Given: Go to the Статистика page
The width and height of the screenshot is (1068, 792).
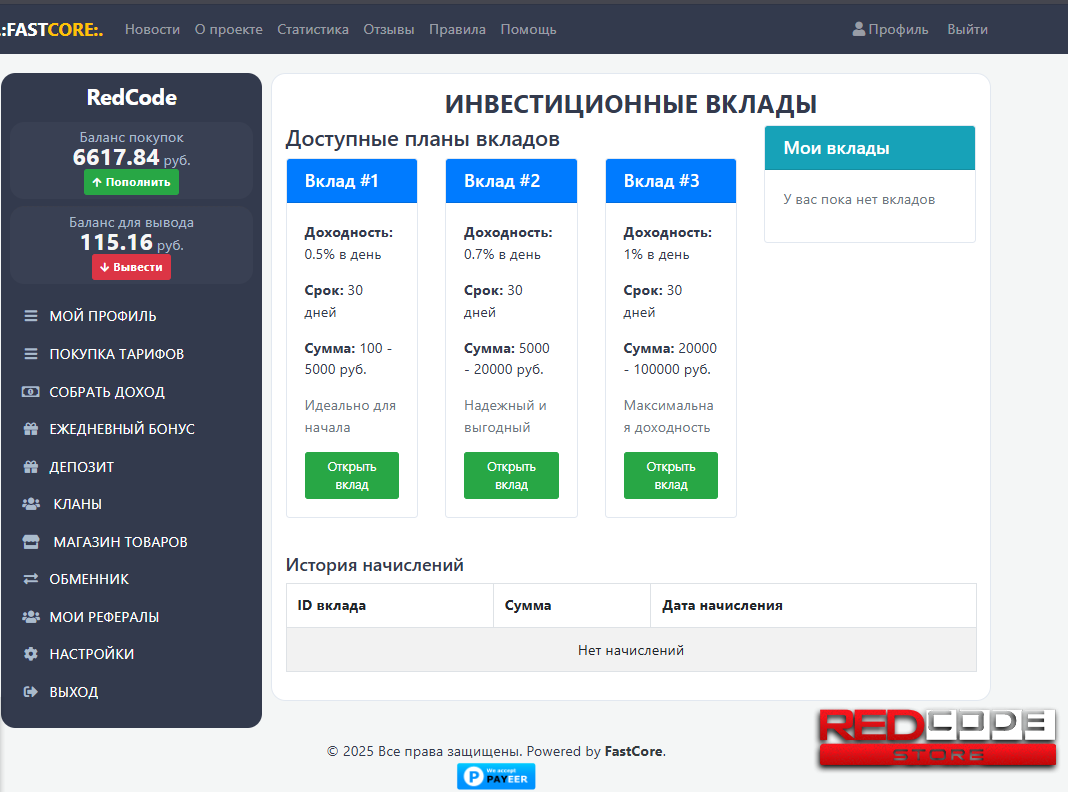Looking at the screenshot, I should pos(313,30).
